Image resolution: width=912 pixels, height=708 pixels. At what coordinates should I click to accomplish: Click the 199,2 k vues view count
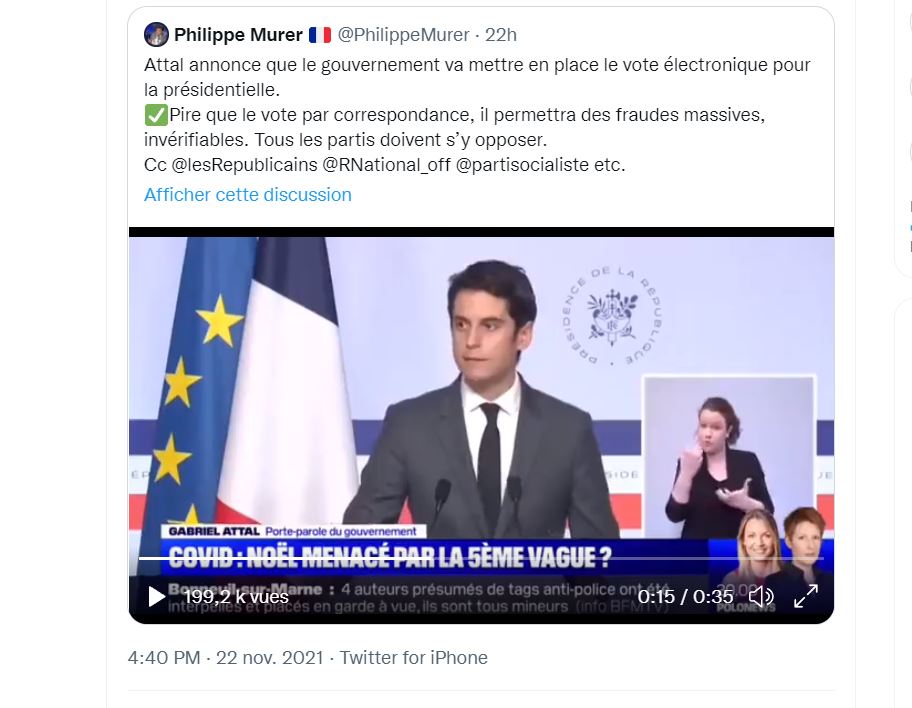click(236, 597)
